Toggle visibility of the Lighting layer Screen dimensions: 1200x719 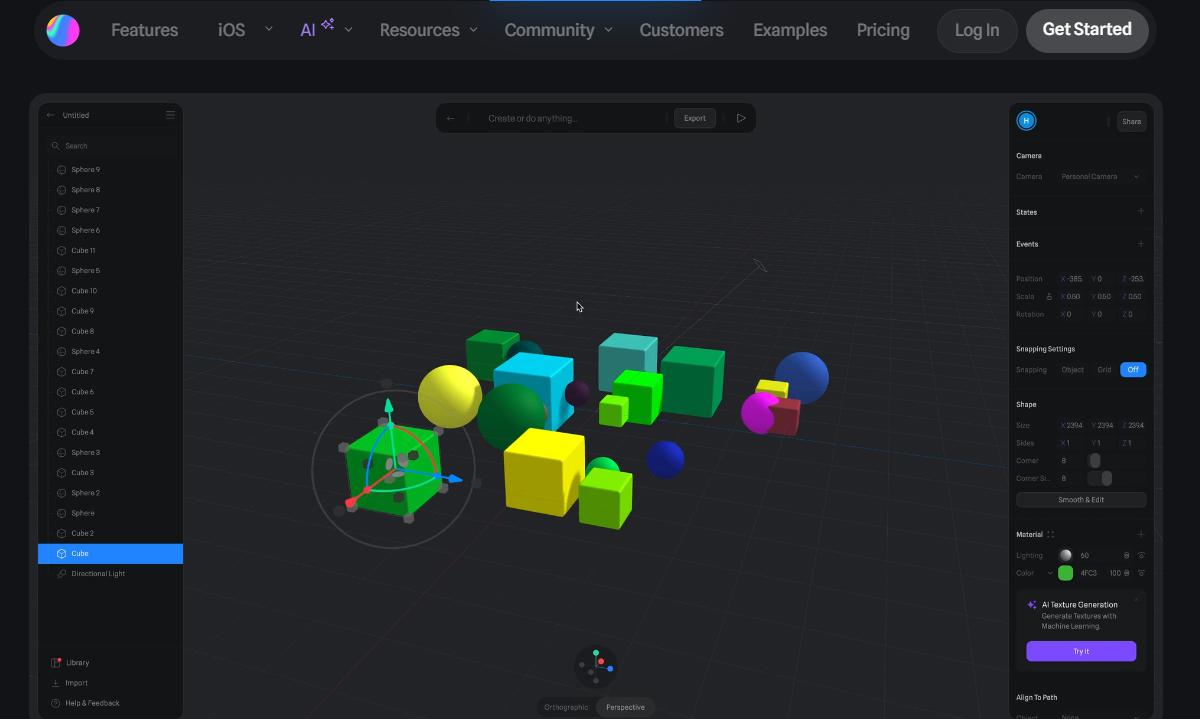[1141, 556]
